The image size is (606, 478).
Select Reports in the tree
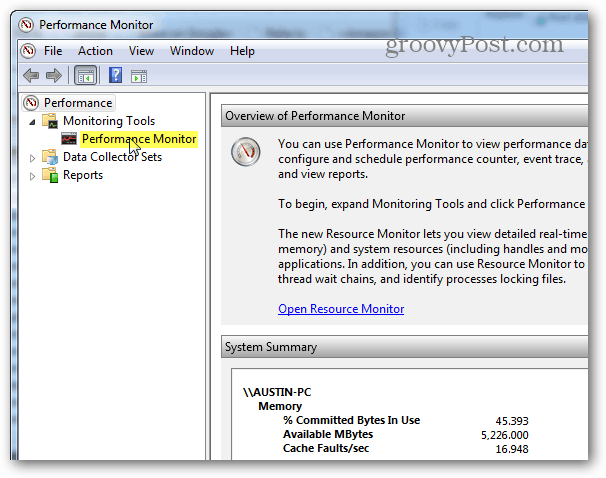coord(83,175)
